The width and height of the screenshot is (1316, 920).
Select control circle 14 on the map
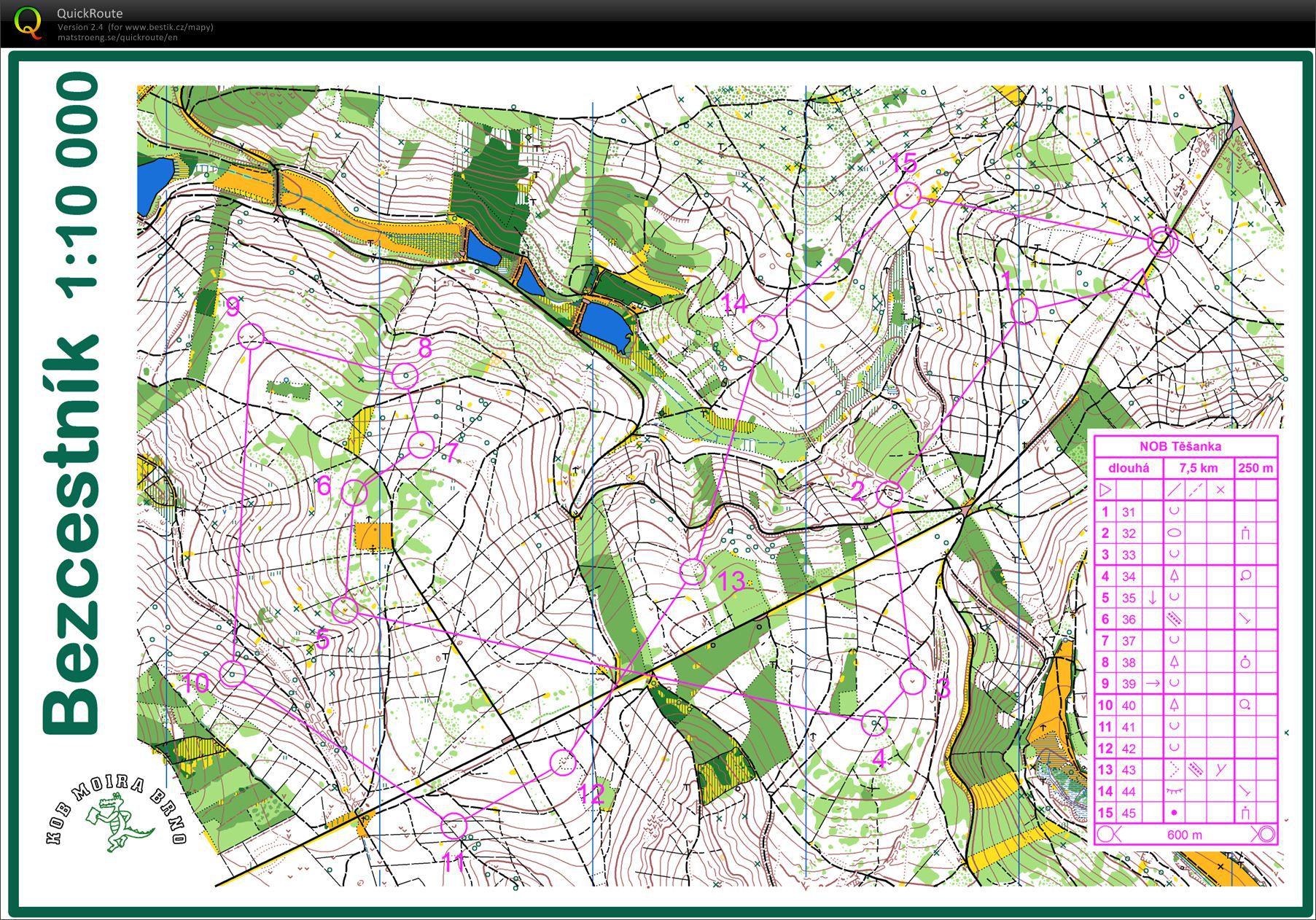point(765,328)
